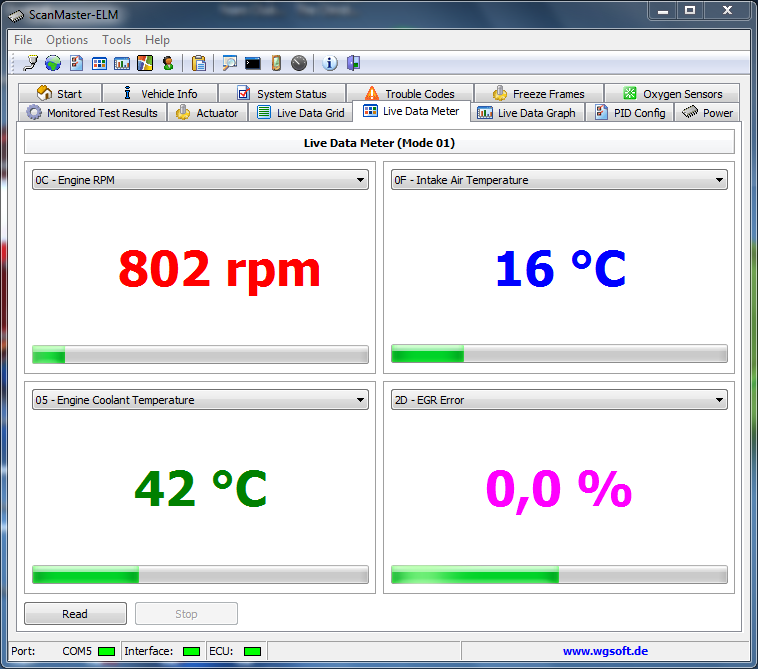758x669 pixels.
Task: Open the Freeze Frames tab
Action: pyautogui.click(x=539, y=93)
